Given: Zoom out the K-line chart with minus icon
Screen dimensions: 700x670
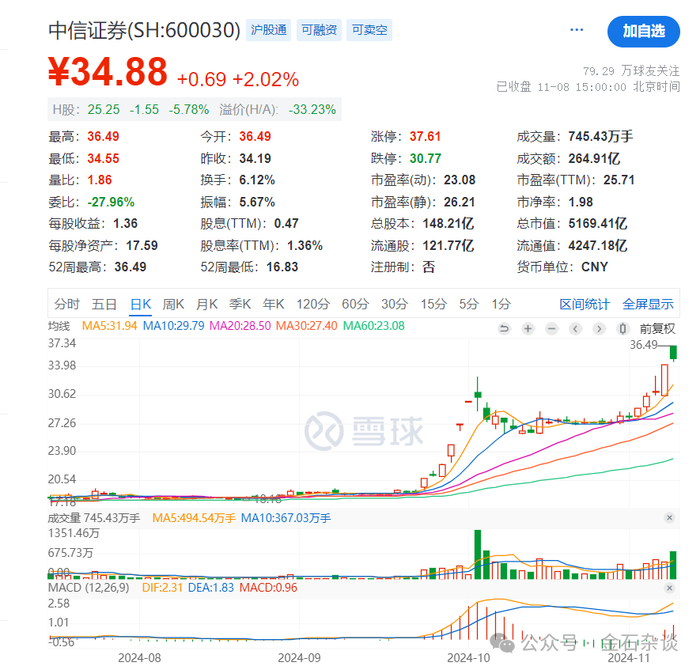Looking at the screenshot, I should coord(552,329).
